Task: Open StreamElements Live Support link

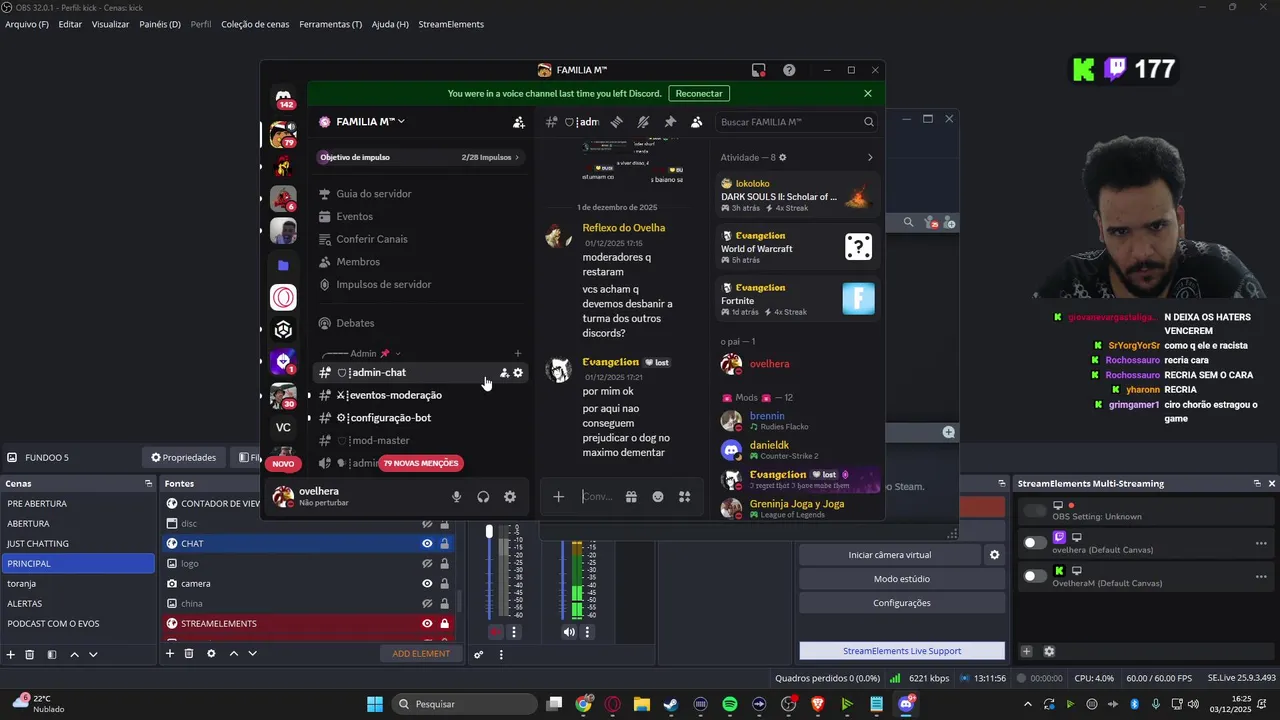Action: click(902, 651)
